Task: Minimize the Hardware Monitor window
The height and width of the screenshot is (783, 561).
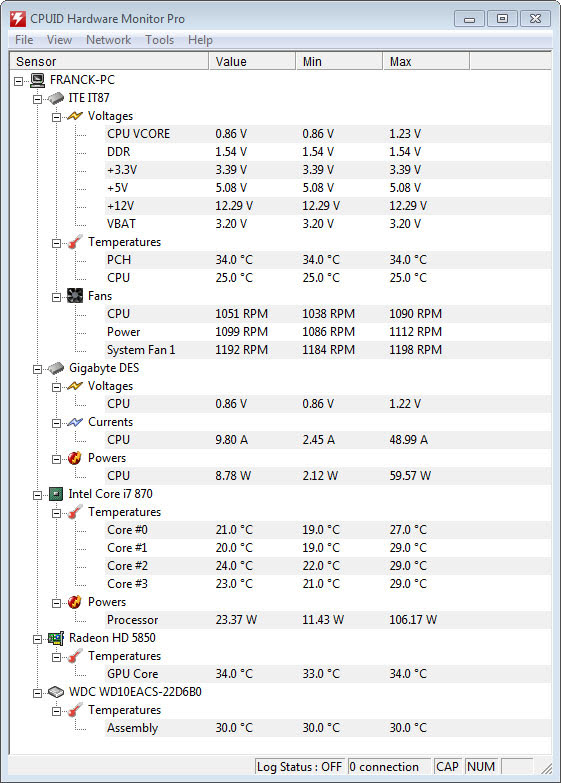Action: click(469, 19)
